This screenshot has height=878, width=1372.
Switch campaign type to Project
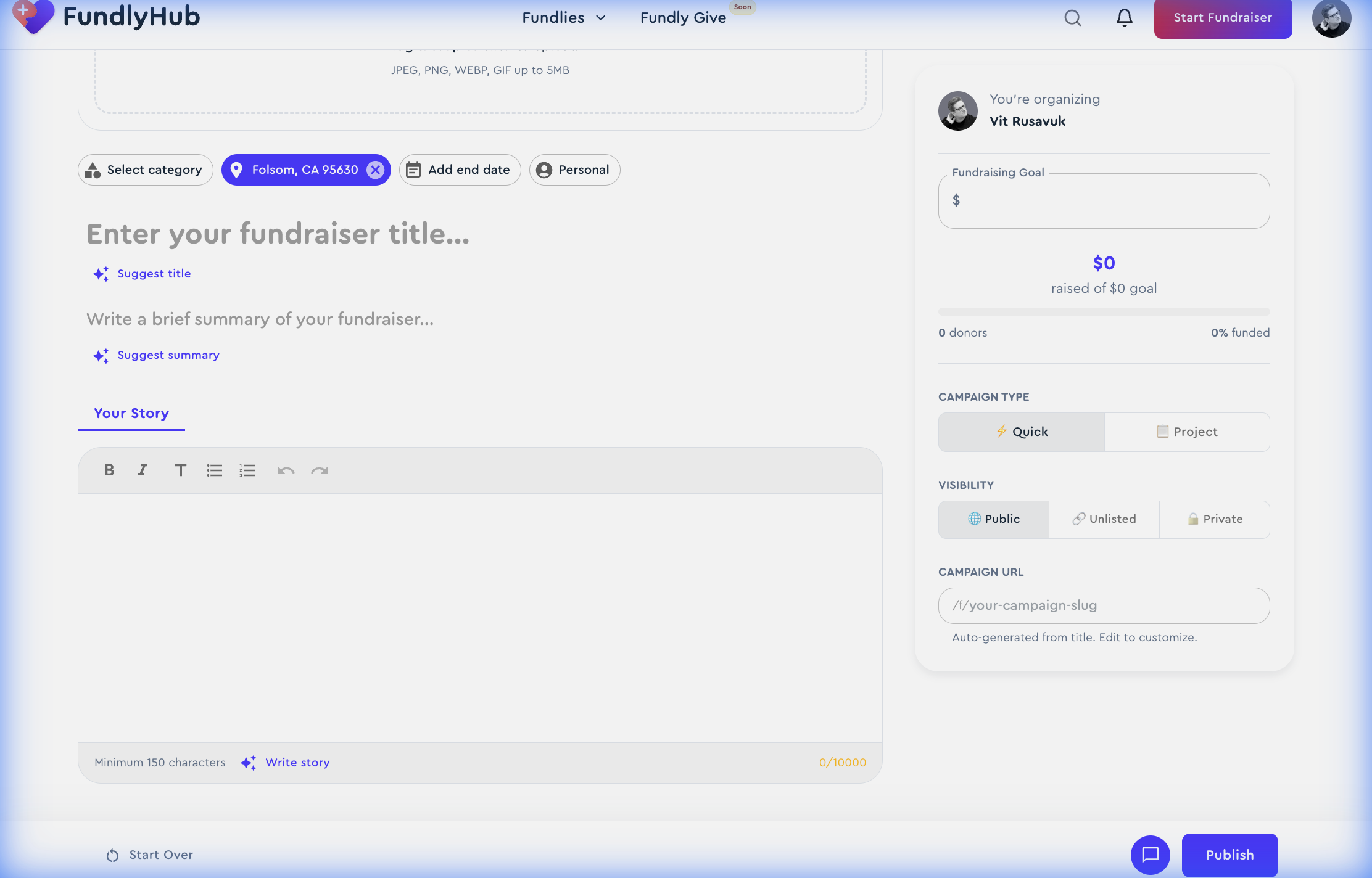pyautogui.click(x=1187, y=432)
